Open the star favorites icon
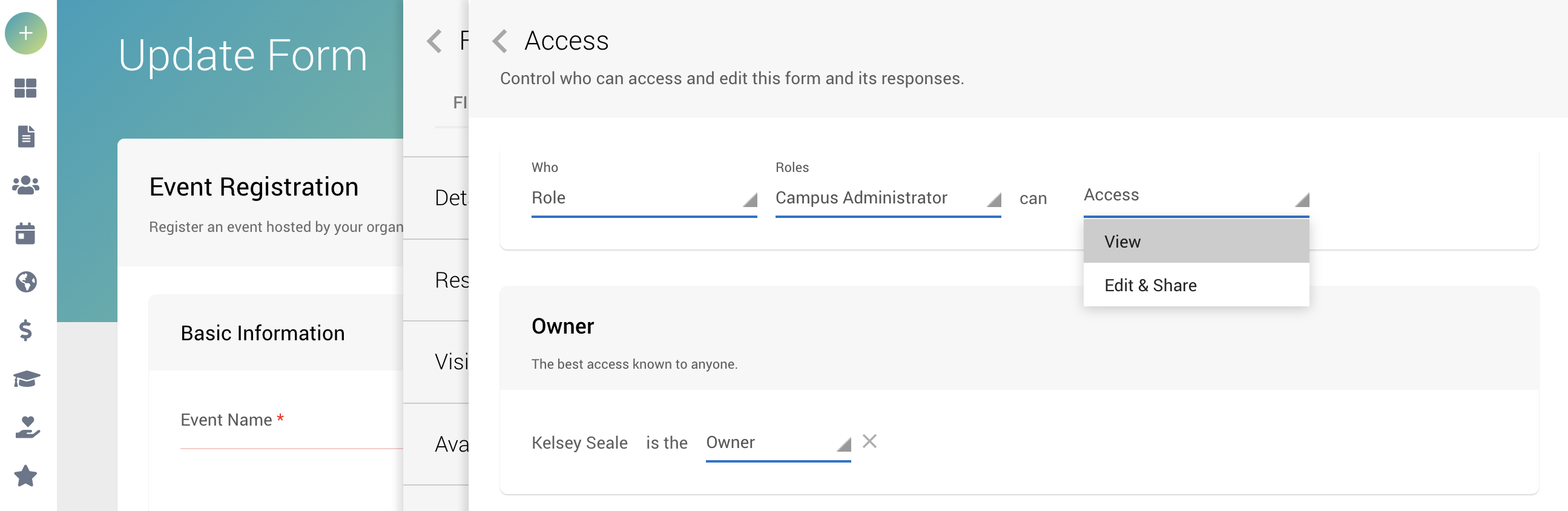1568x511 pixels. point(25,476)
